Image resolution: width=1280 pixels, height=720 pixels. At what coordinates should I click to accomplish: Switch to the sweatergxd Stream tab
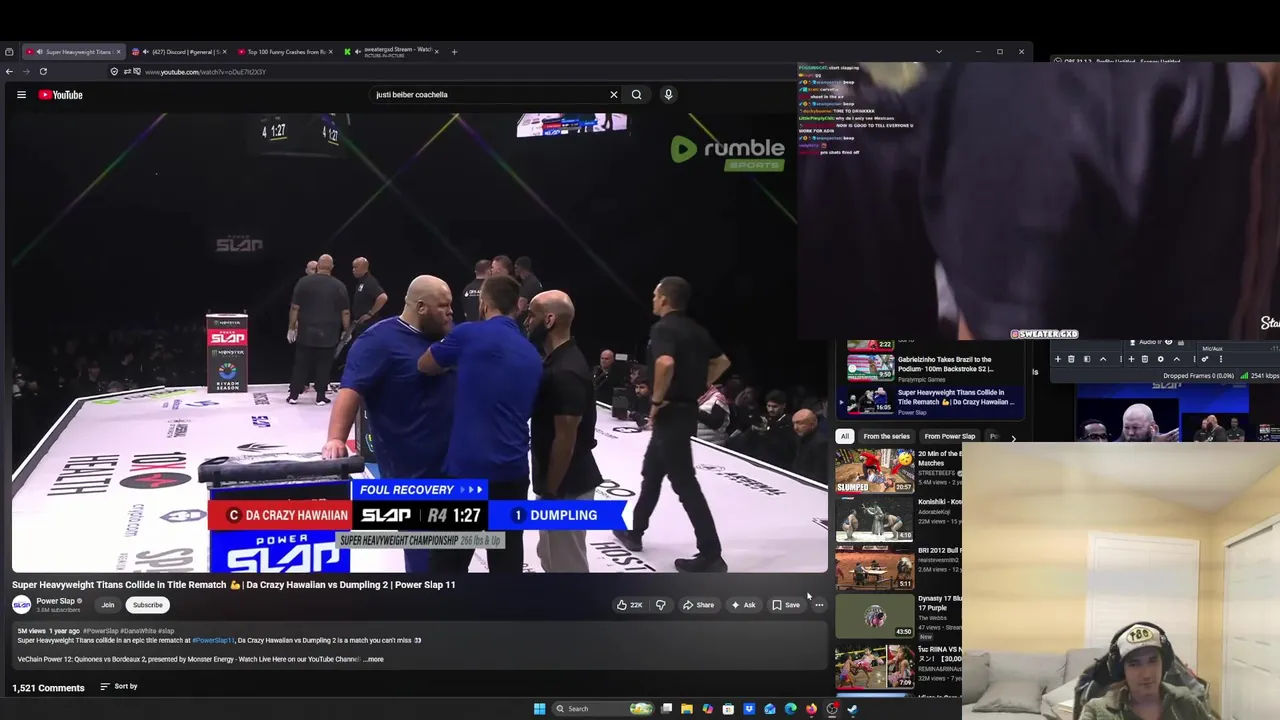(392, 52)
